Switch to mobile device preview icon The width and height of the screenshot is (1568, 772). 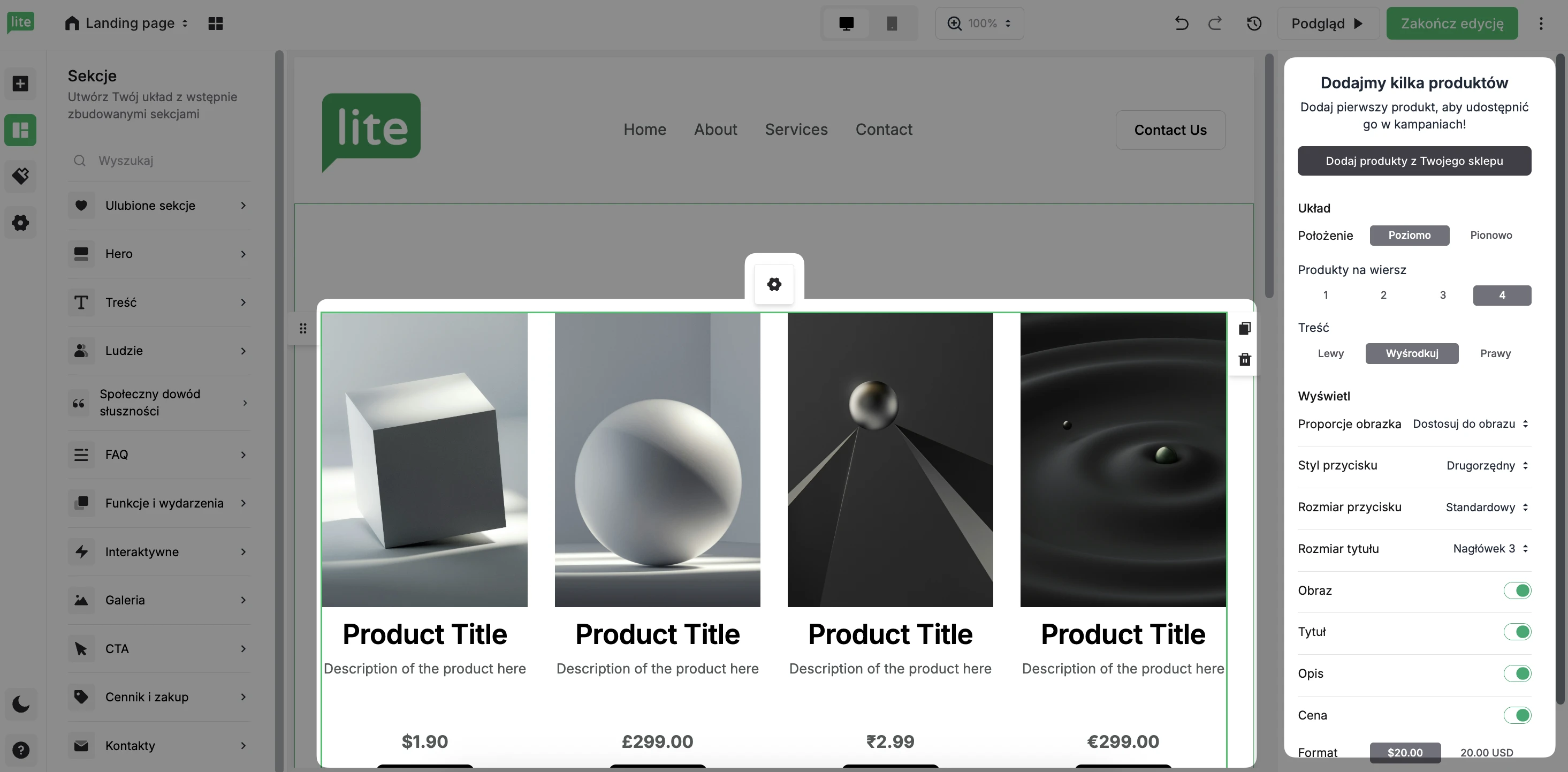tap(892, 23)
